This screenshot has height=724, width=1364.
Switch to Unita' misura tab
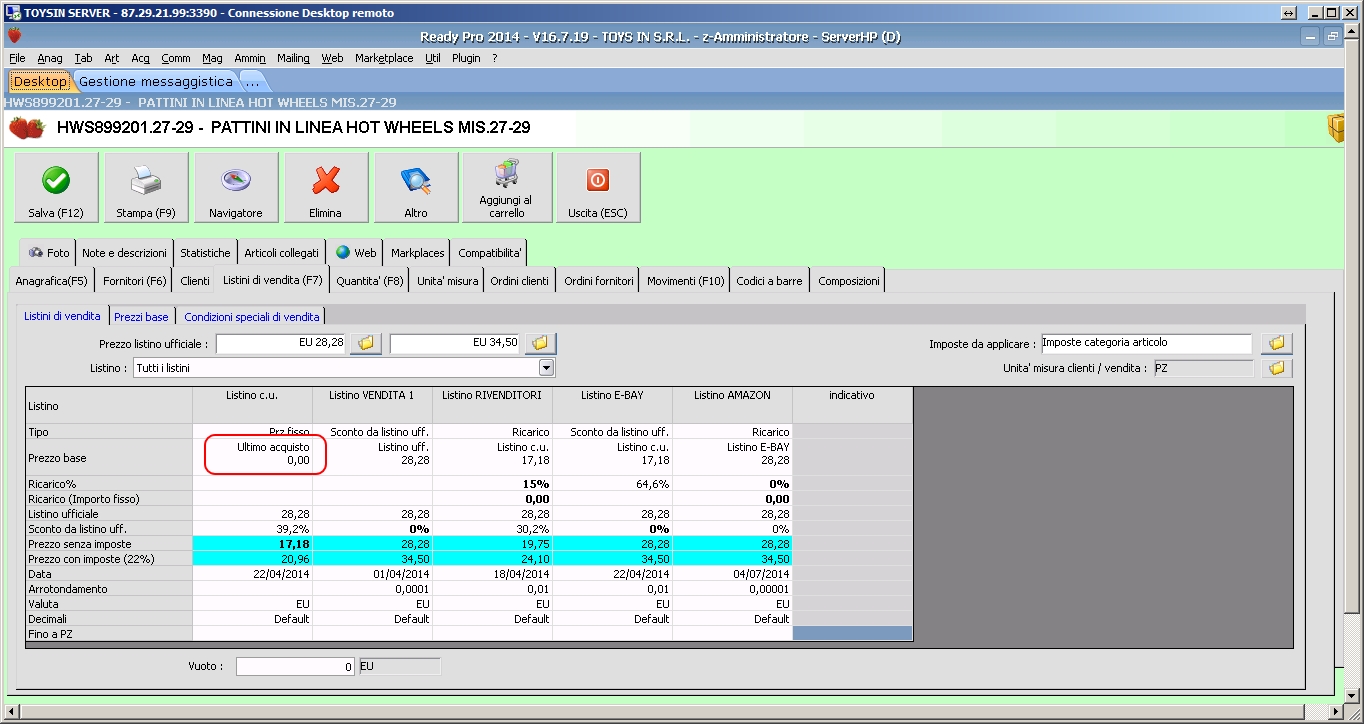click(x=447, y=281)
